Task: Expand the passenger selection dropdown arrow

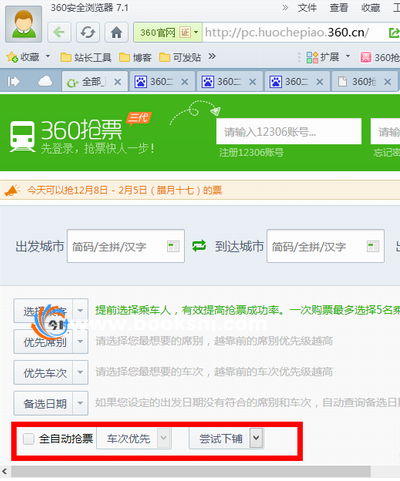Action: [x=80, y=311]
